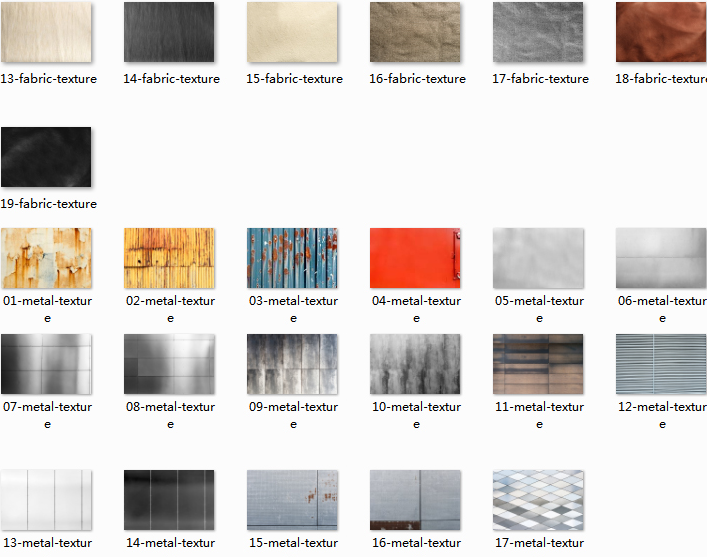Click the 15-metal-texture file with rust spots
Image resolution: width=707 pixels, height=557 pixels.
pyautogui.click(x=292, y=500)
